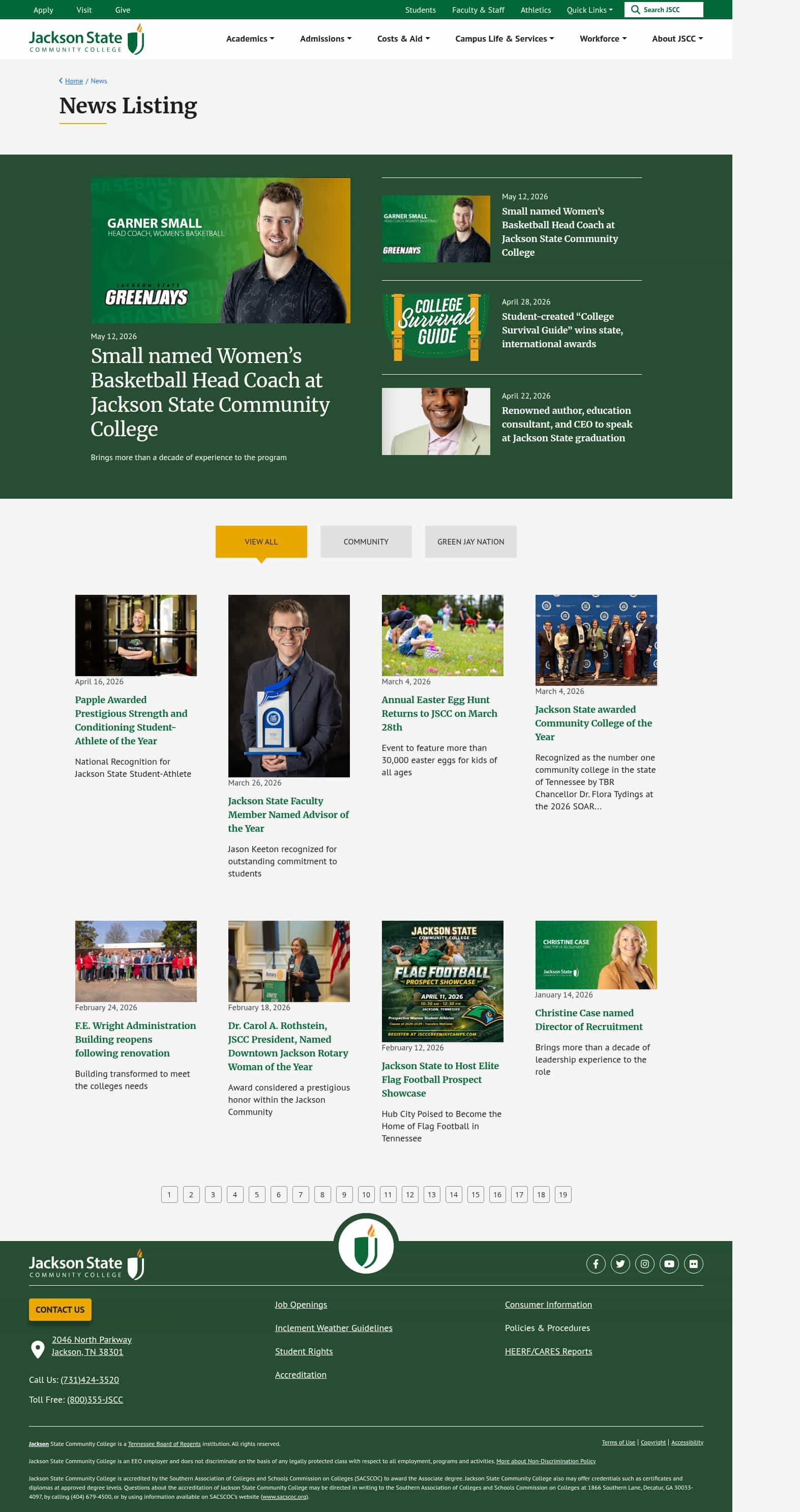Open Tennessee Board of Regents link
The image size is (800, 1512).
(164, 1444)
